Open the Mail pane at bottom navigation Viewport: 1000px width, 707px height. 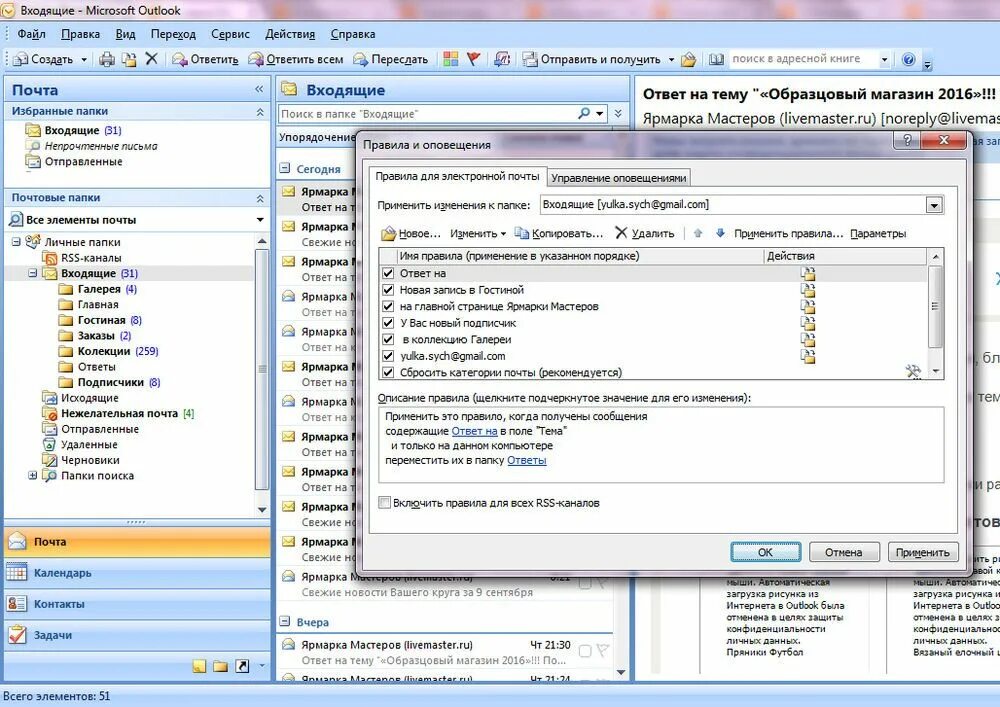point(137,541)
